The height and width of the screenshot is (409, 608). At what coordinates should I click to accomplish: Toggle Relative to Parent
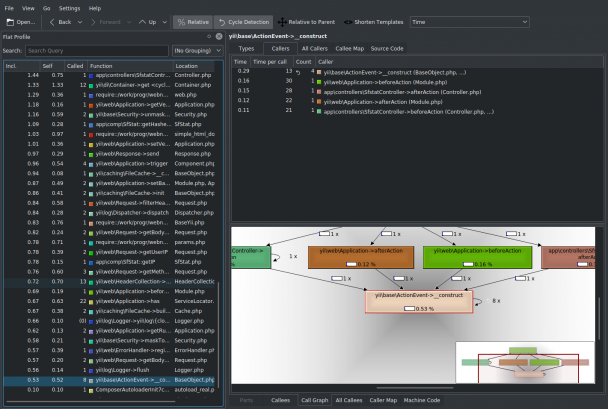click(x=306, y=22)
